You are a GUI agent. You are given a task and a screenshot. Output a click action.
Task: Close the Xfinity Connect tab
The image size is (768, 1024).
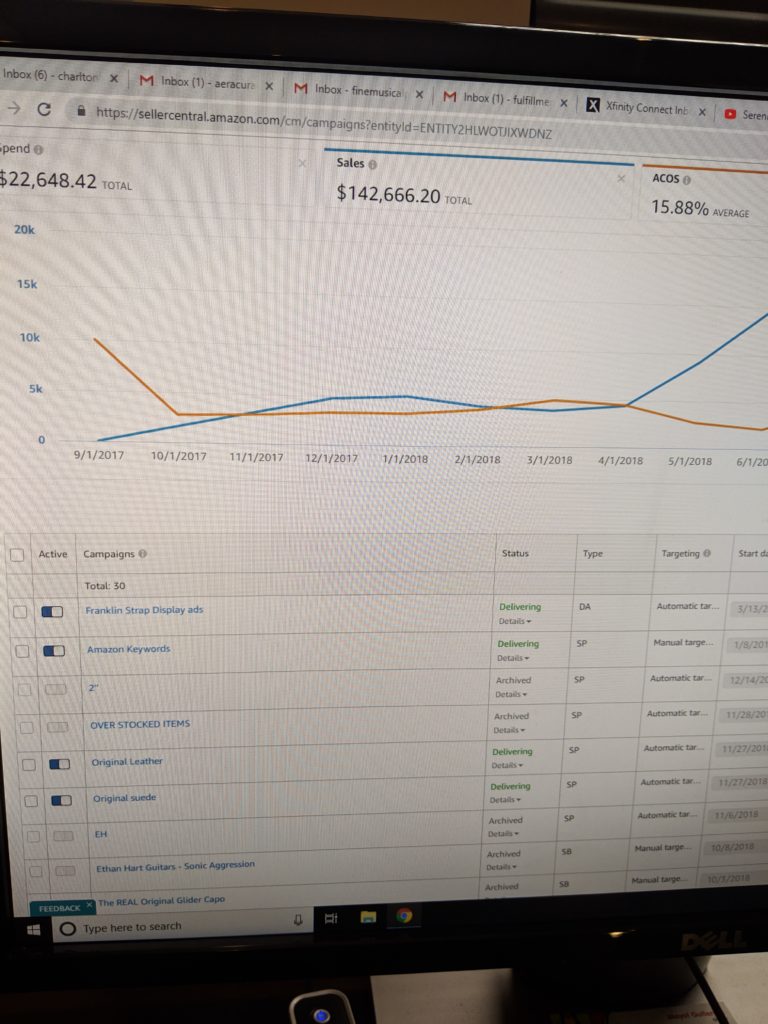(702, 112)
